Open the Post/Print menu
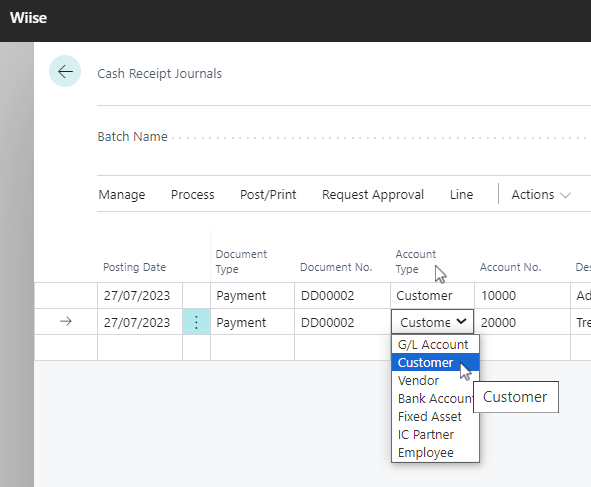Screen dimensions: 591x487 (x=268, y=195)
